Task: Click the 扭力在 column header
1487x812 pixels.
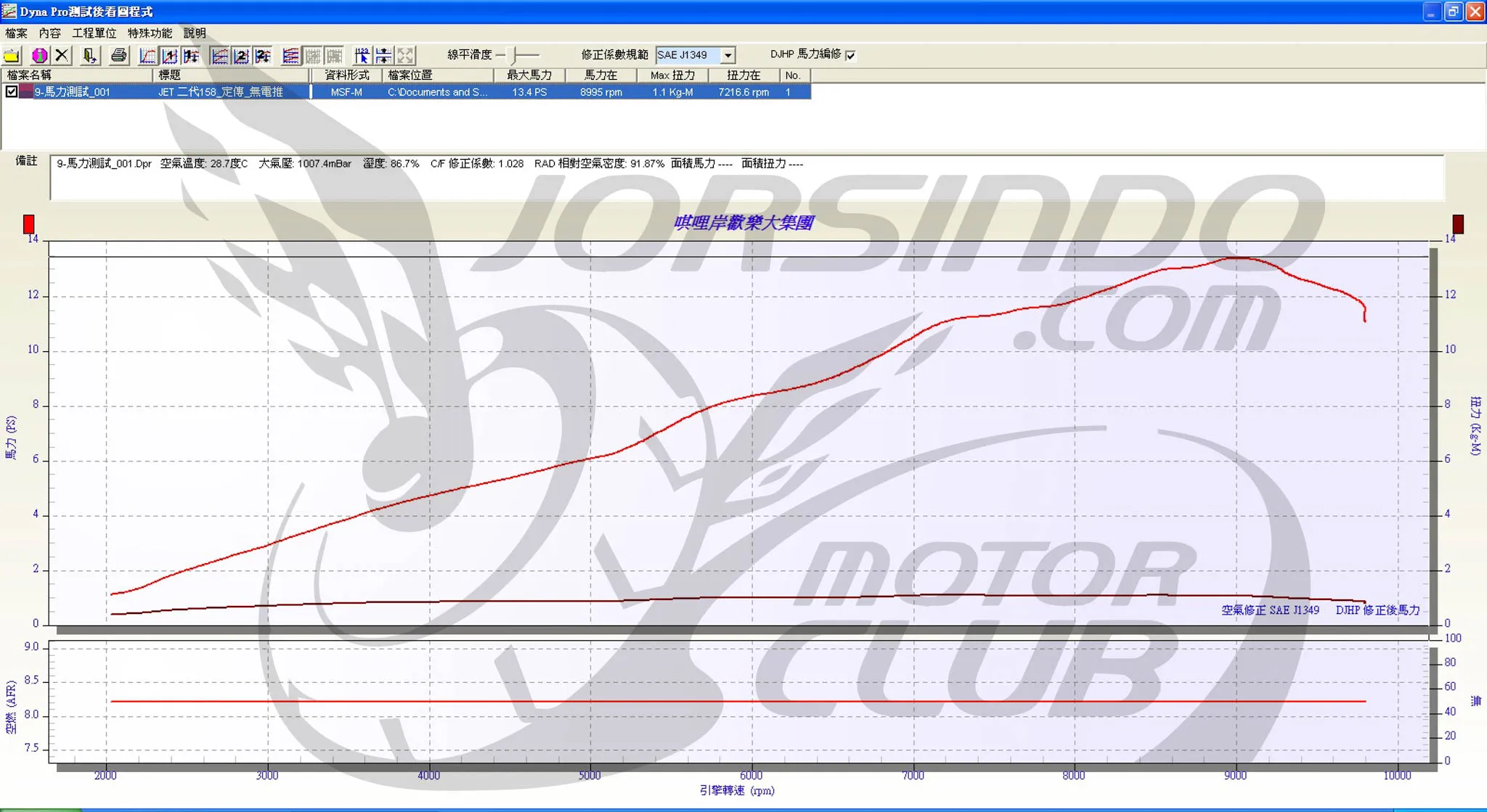Action: click(x=743, y=75)
